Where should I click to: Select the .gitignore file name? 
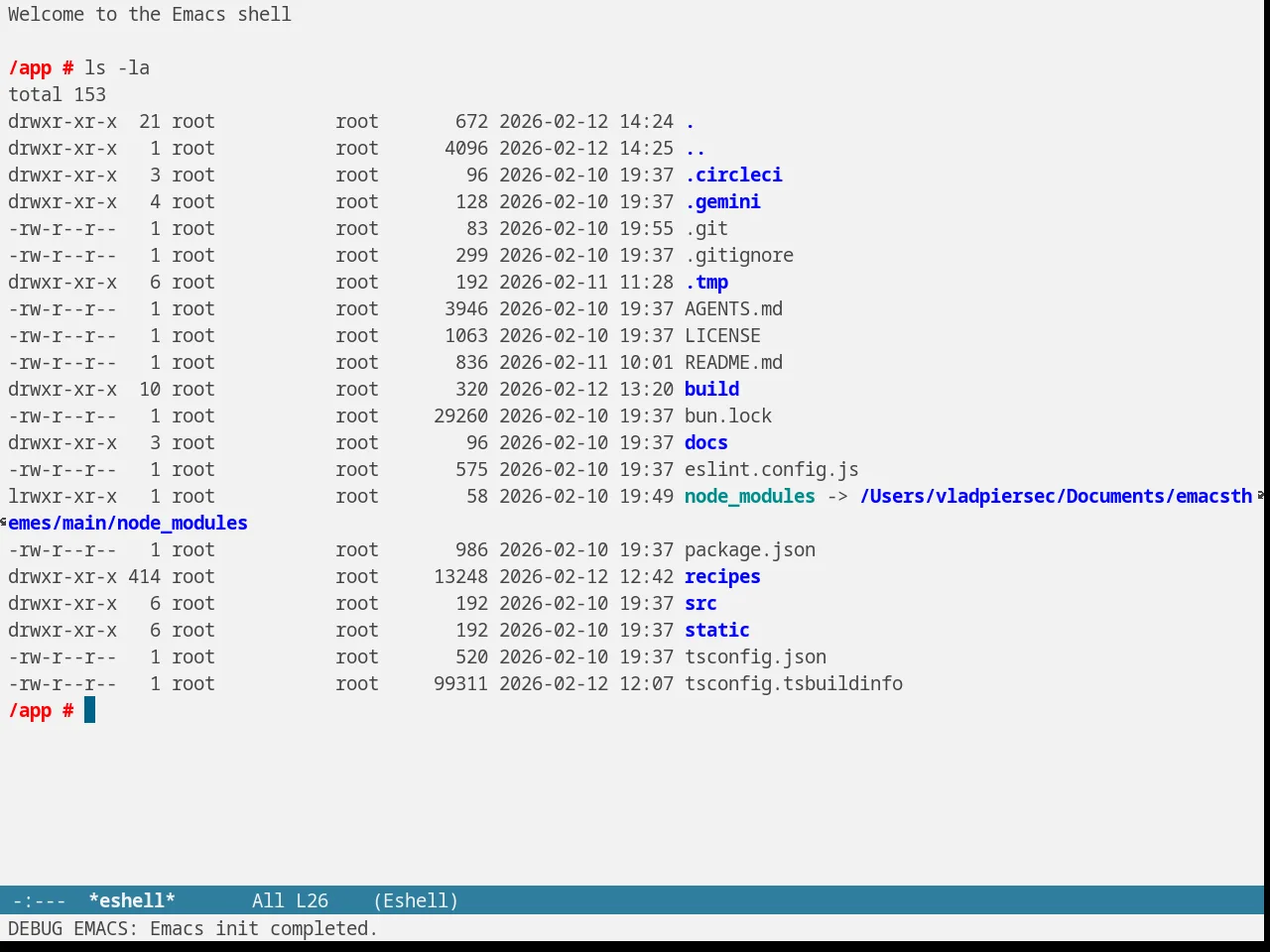[x=739, y=256]
